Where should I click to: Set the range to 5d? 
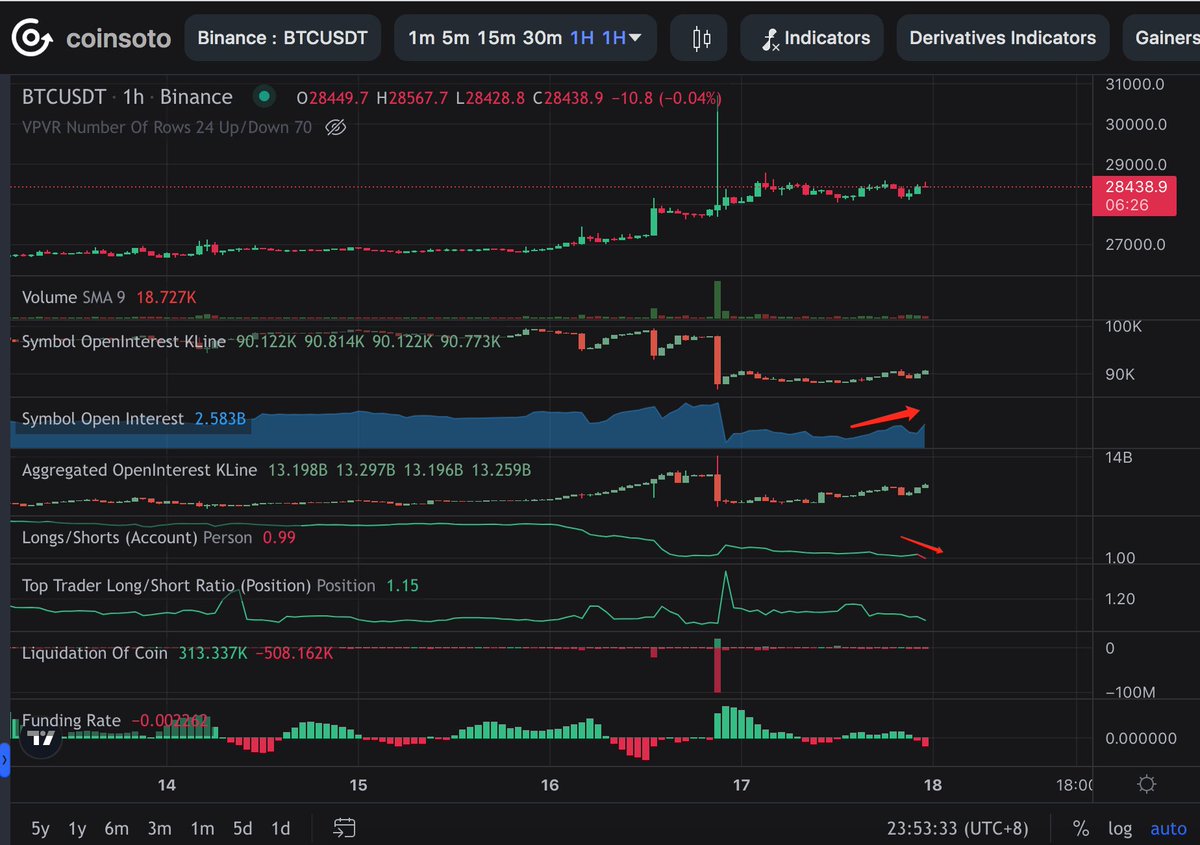pos(243,828)
